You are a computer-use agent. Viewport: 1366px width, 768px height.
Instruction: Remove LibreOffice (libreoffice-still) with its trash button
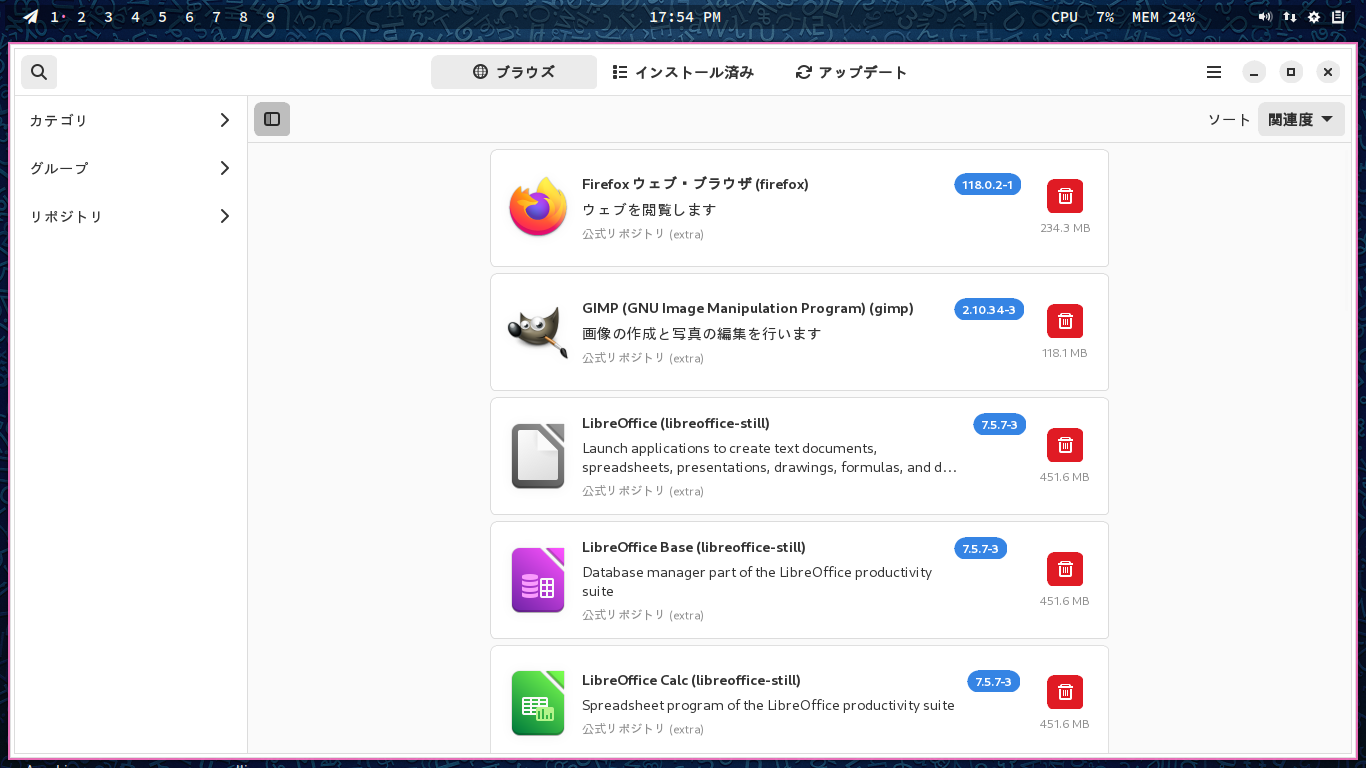coord(1065,445)
